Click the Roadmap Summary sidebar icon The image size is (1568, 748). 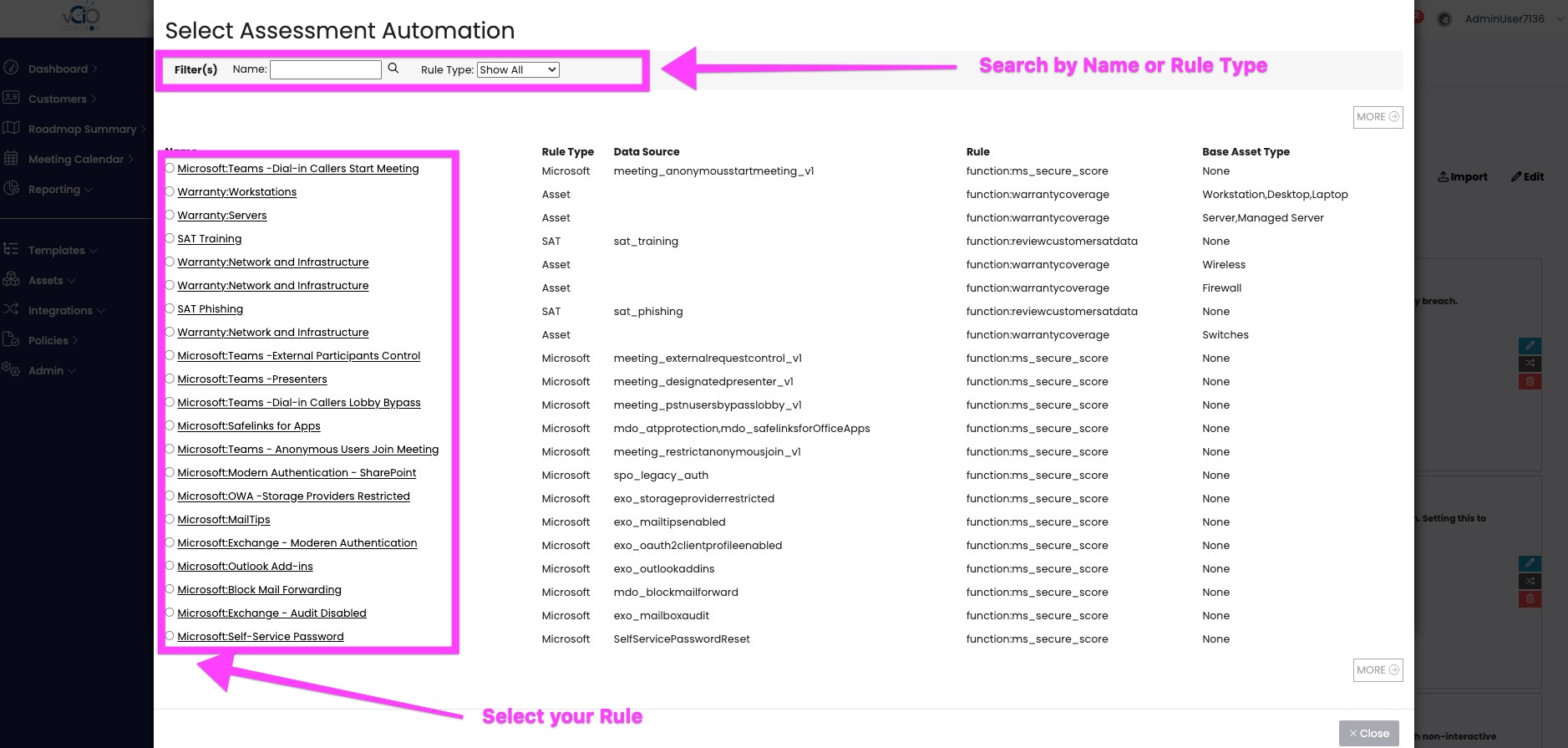[x=12, y=128]
